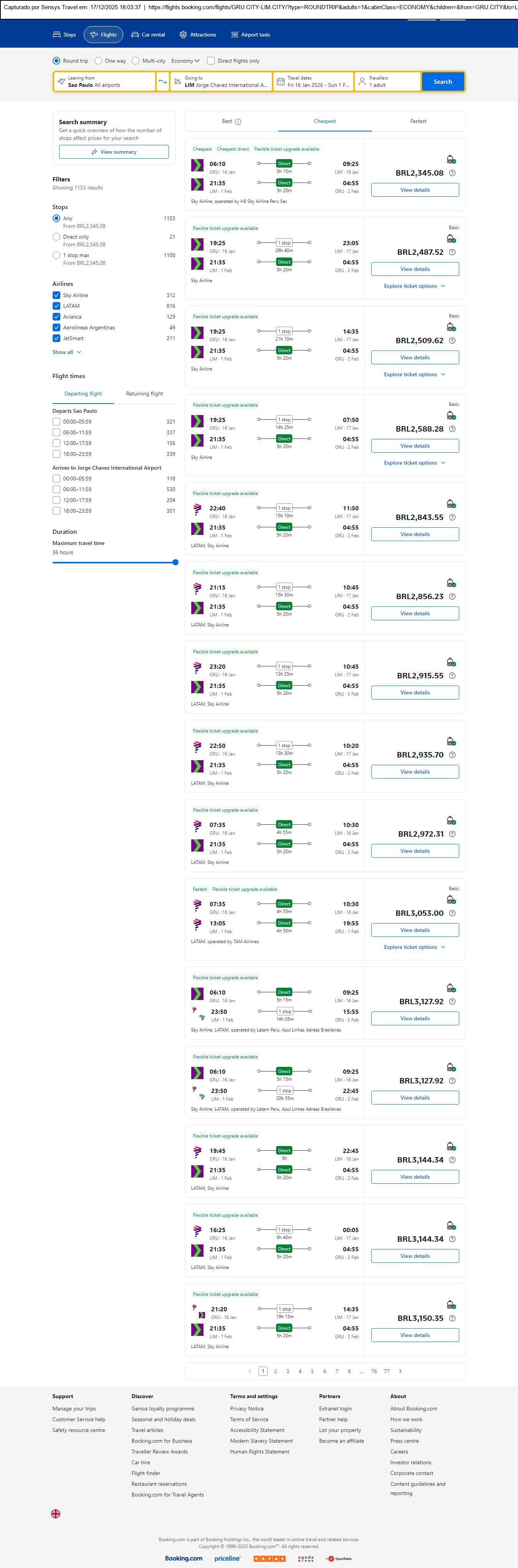Image resolution: width=518 pixels, height=1568 pixels.
Task: Go to results page 2
Action: pyautogui.click(x=275, y=1371)
